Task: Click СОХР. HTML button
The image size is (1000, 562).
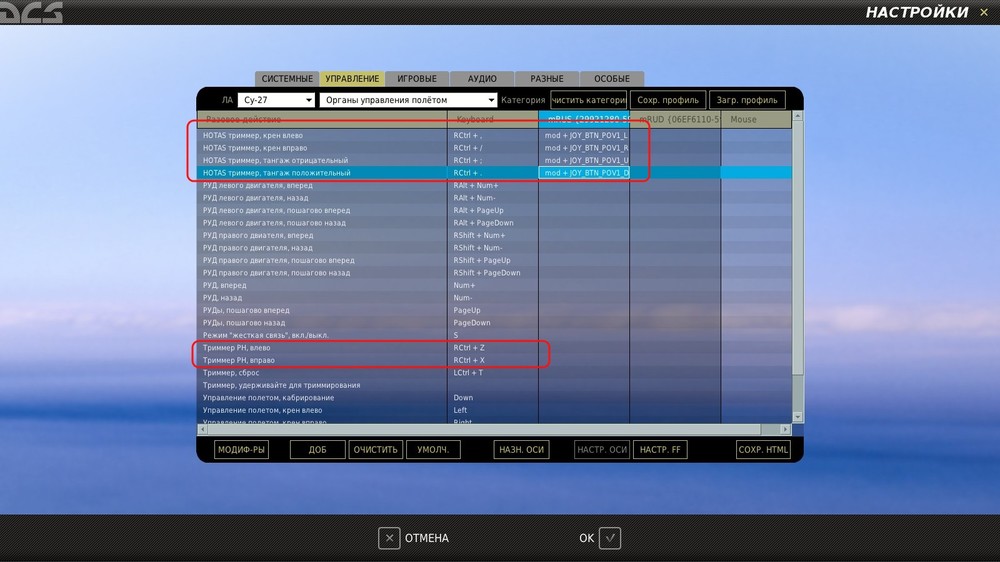Action: pos(763,450)
